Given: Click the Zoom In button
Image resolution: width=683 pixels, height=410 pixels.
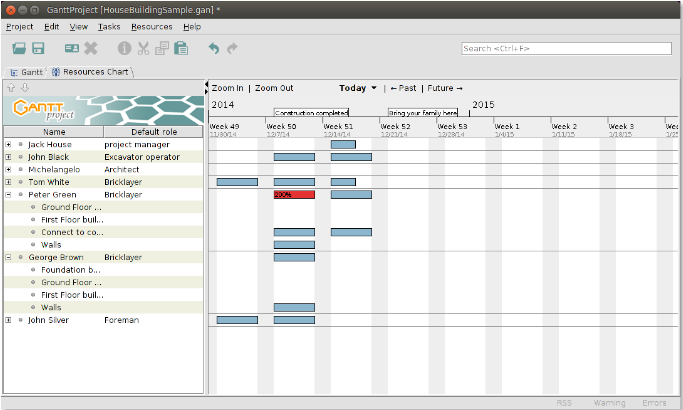Looking at the screenshot, I should point(228,88).
